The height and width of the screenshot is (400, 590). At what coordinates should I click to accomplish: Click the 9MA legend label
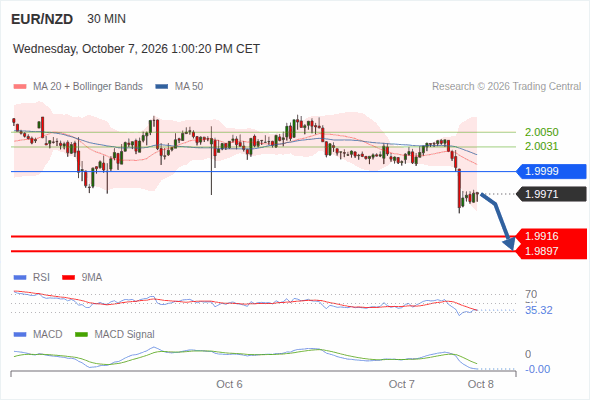92,278
